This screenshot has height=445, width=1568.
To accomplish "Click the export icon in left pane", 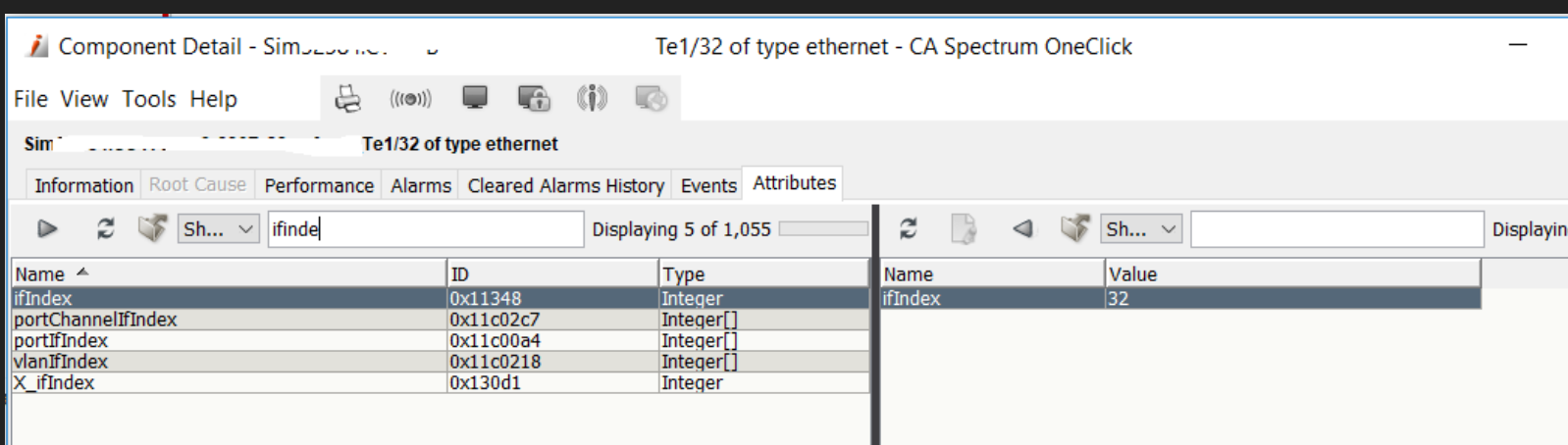I will point(152,228).
